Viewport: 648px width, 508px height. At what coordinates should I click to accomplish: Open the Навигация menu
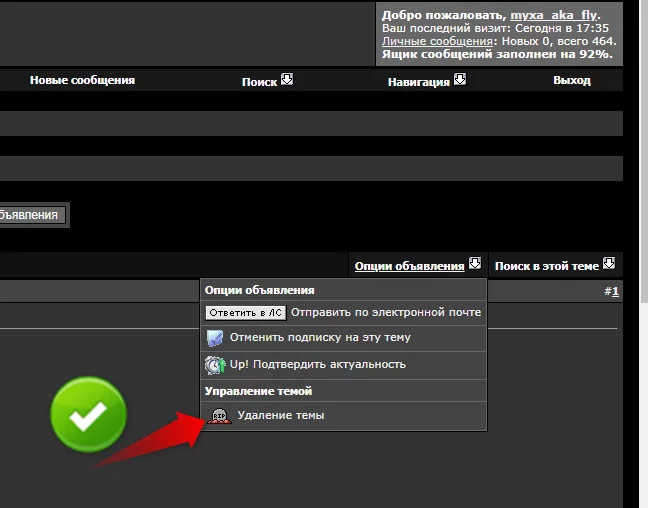(x=418, y=82)
